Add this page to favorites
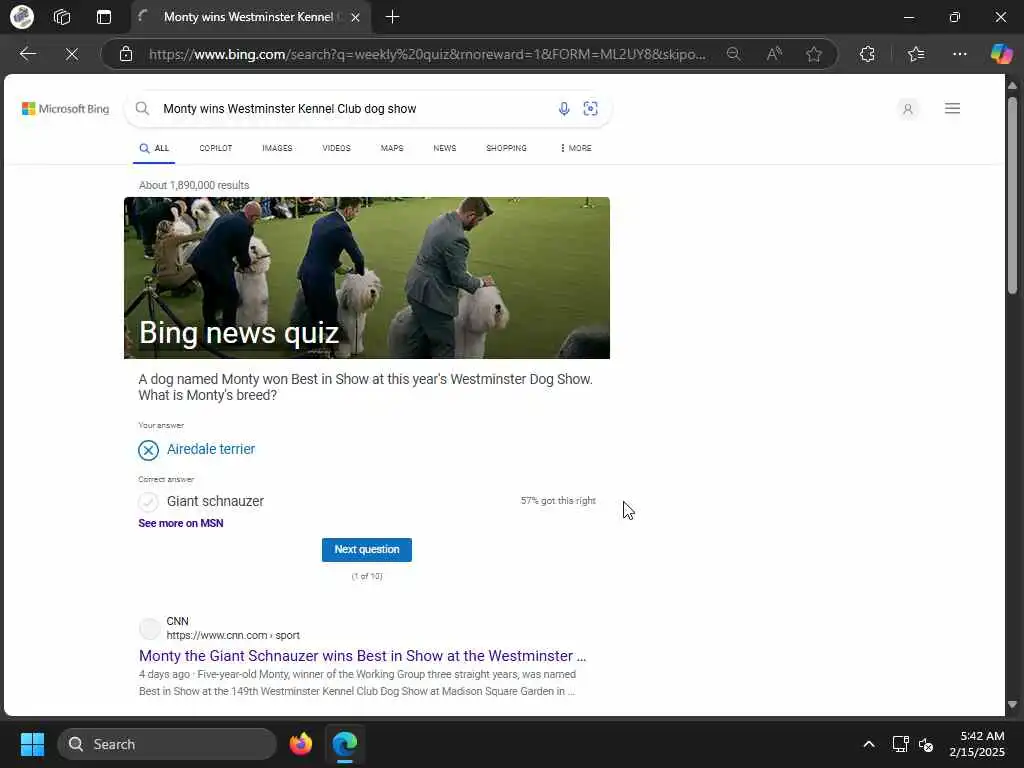 pyautogui.click(x=814, y=54)
